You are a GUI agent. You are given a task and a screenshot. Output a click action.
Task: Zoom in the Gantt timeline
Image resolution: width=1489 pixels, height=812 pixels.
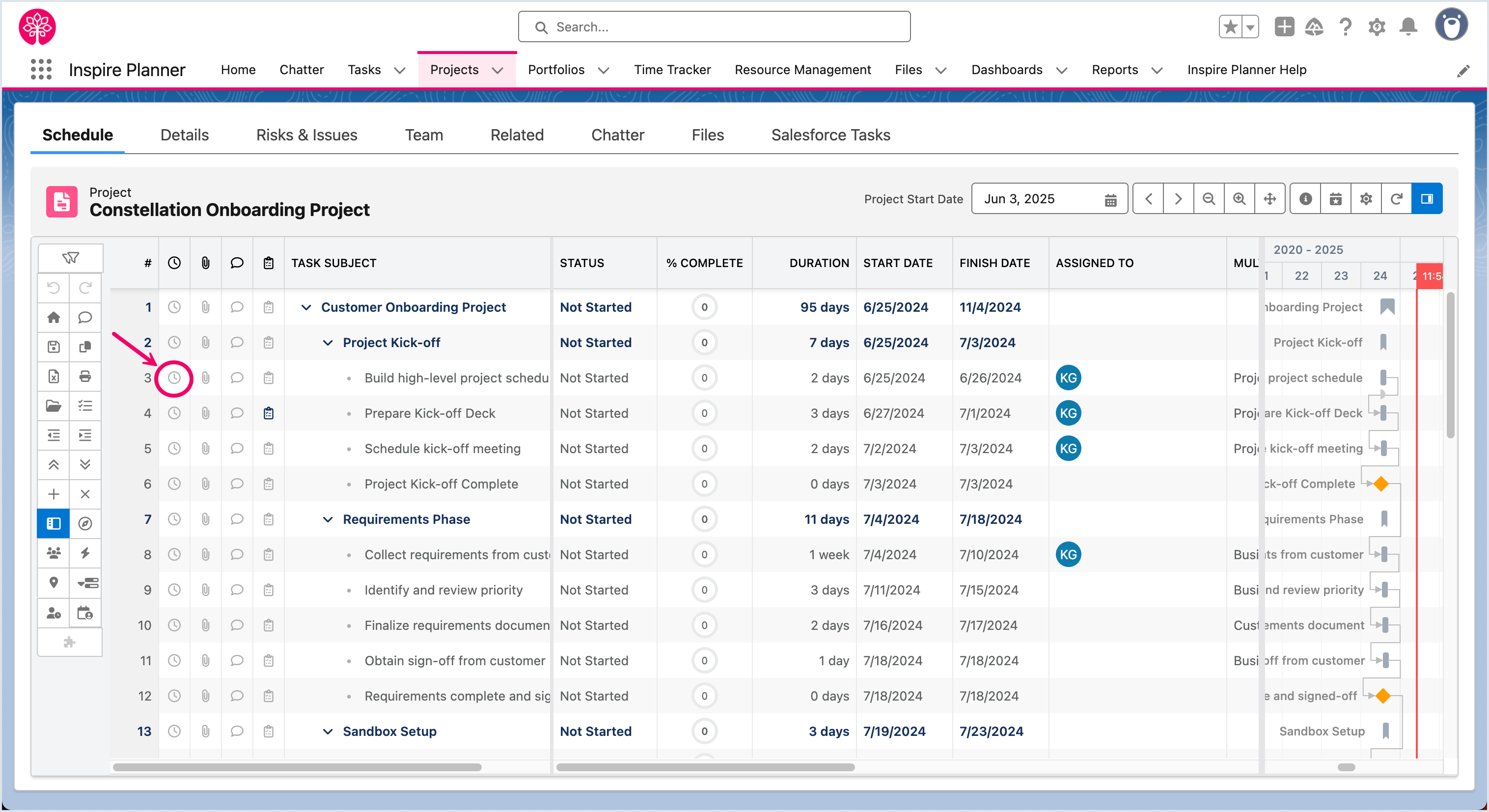pyautogui.click(x=1239, y=199)
